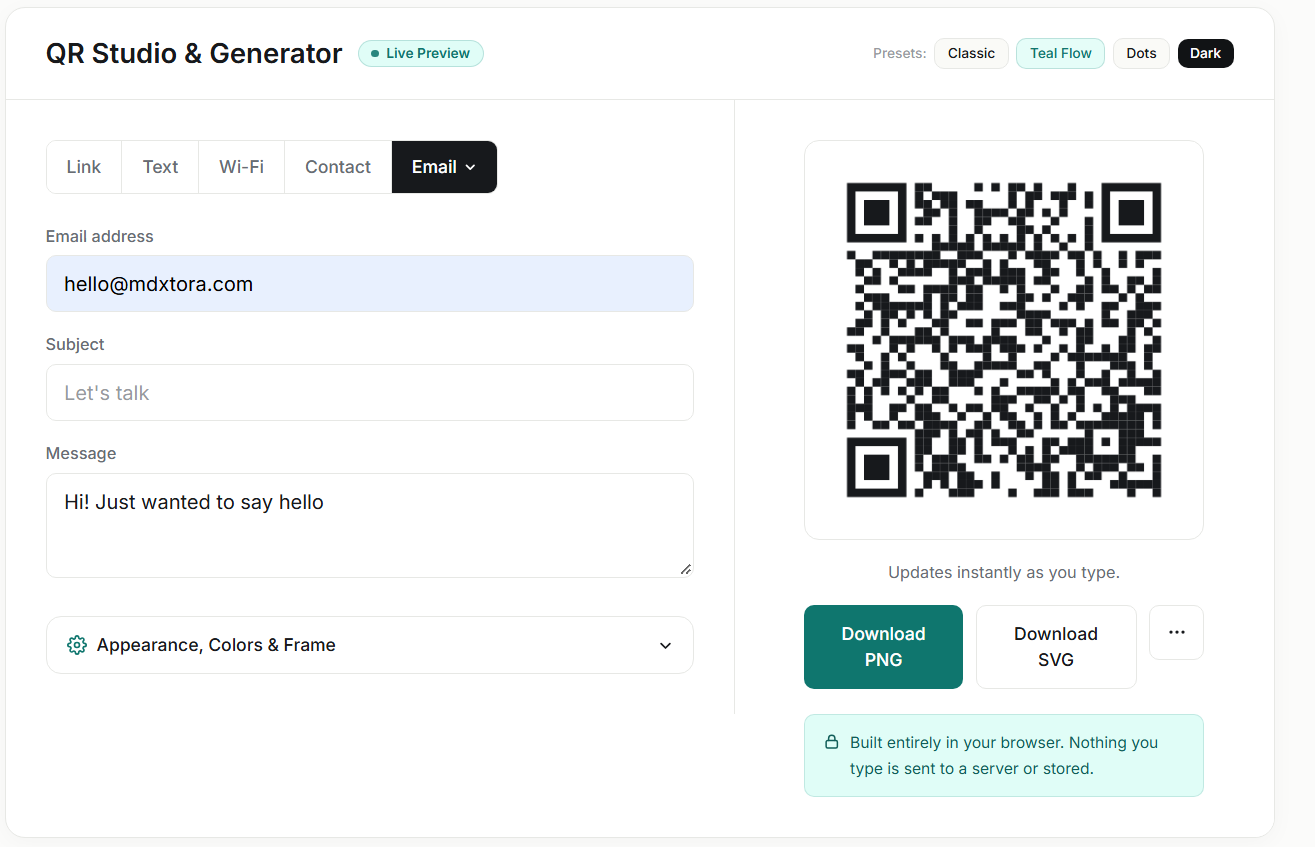Image resolution: width=1315 pixels, height=847 pixels.
Task: Click the 'Subject' field label
Action: (x=75, y=344)
